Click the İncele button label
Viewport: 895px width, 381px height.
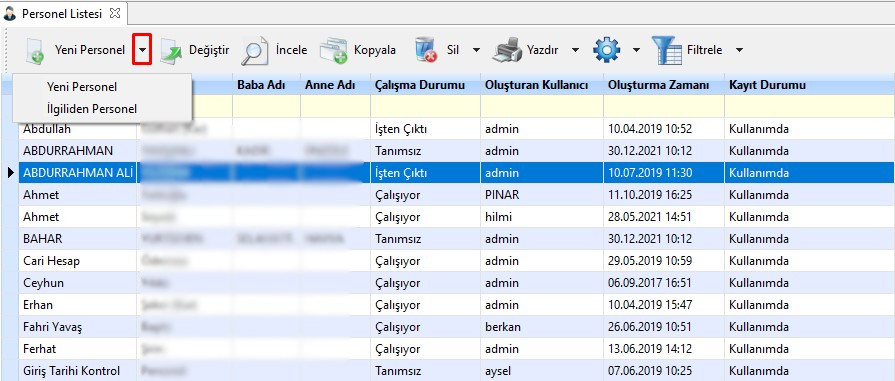click(291, 50)
